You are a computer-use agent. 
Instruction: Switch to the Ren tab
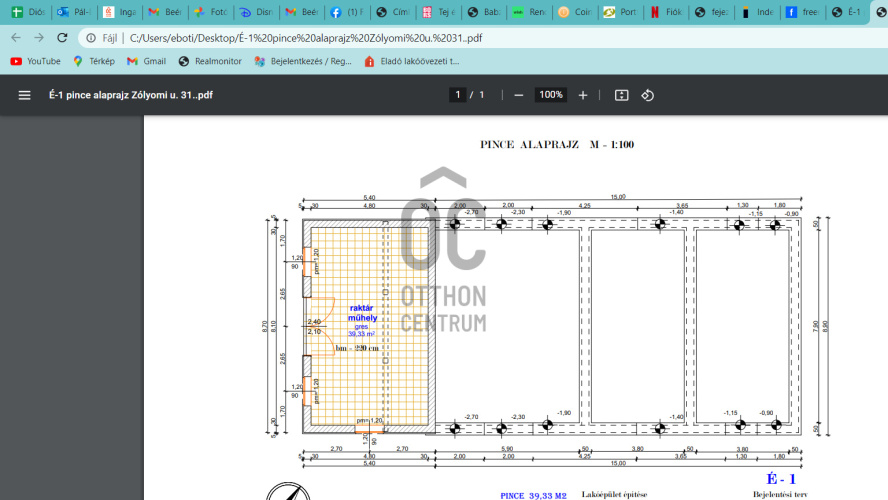click(x=530, y=12)
